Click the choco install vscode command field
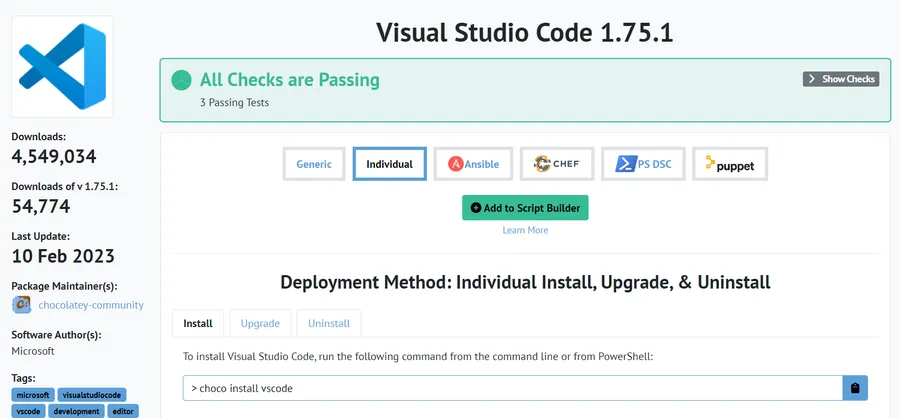 pyautogui.click(x=513, y=388)
